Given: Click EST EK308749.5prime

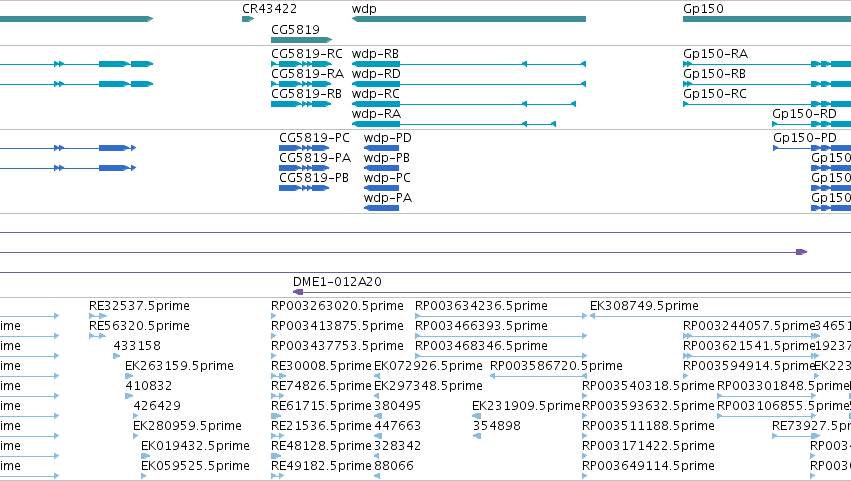Looking at the screenshot, I should (720, 316).
